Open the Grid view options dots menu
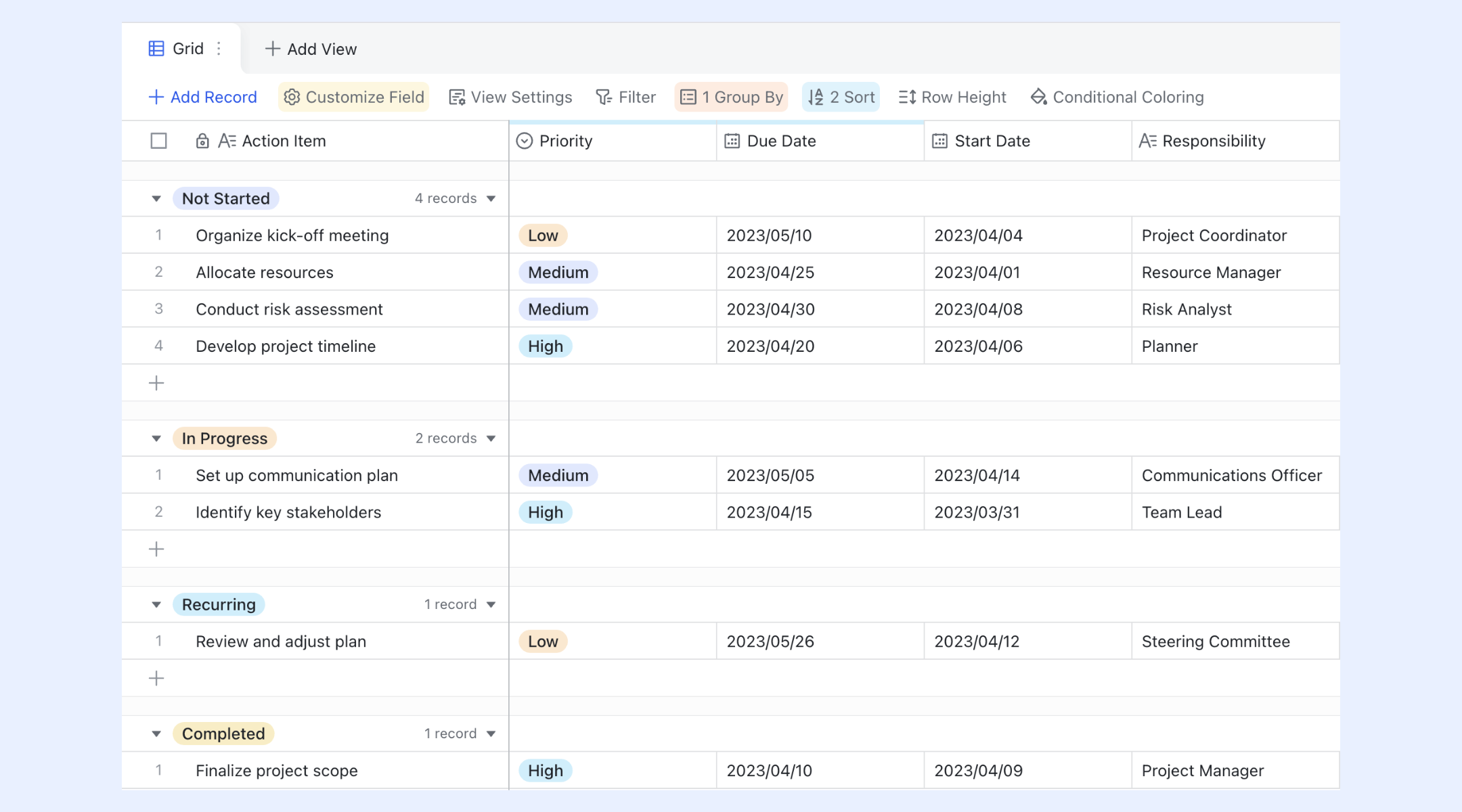This screenshot has height=812, width=1462. click(x=219, y=49)
